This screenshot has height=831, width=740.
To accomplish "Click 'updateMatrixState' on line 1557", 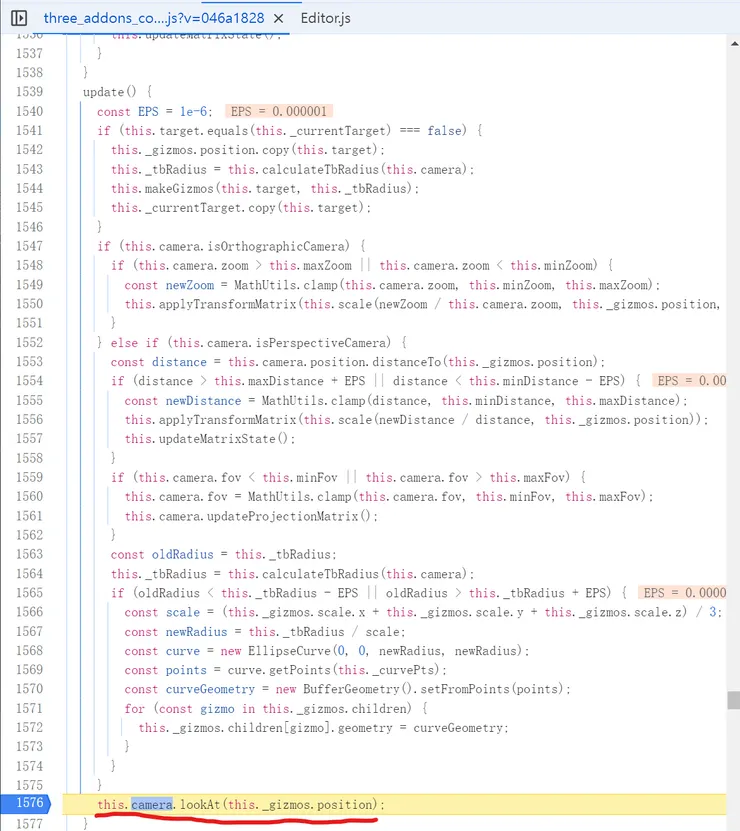I will coord(217,439).
